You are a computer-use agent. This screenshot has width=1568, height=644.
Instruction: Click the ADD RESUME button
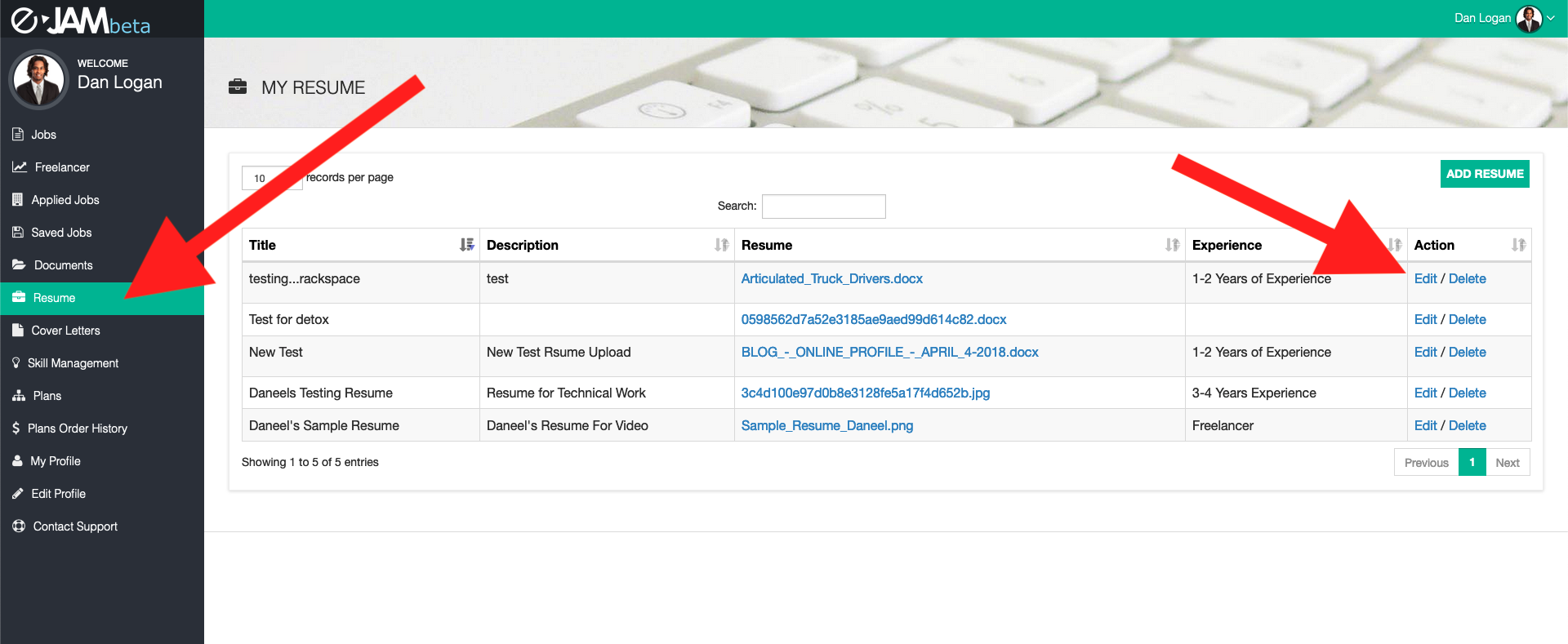pos(1485,174)
